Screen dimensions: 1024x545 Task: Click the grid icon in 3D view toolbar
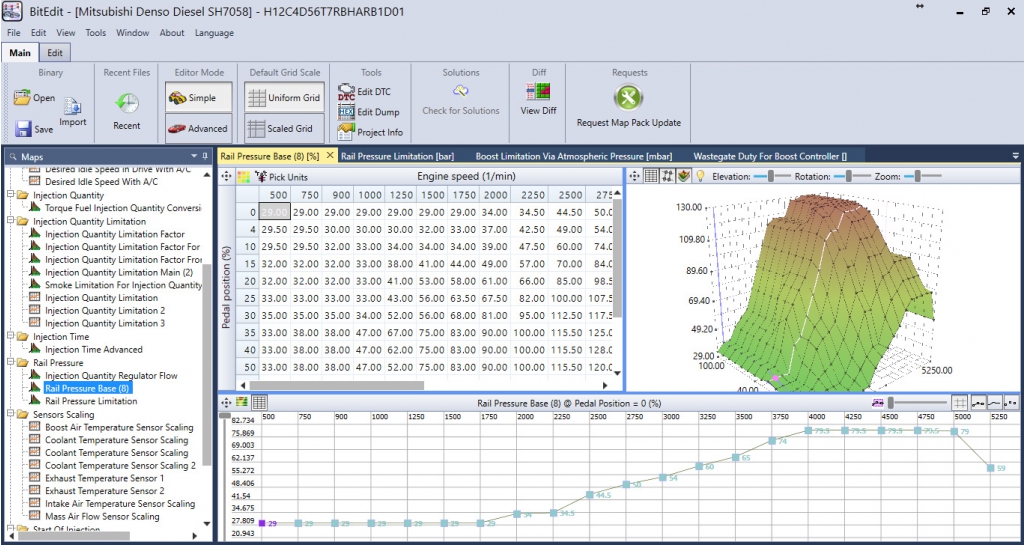pos(650,176)
